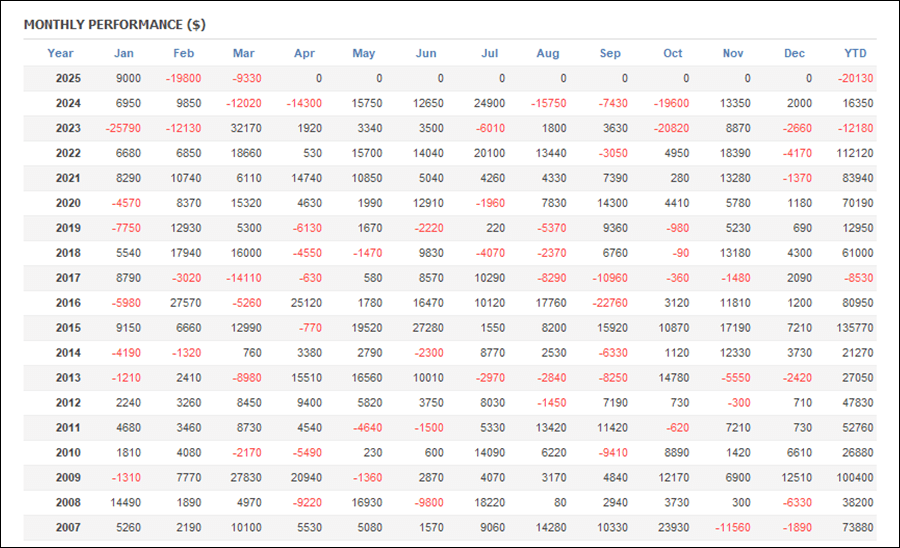
Task: Click the Apr column header
Action: tap(304, 53)
